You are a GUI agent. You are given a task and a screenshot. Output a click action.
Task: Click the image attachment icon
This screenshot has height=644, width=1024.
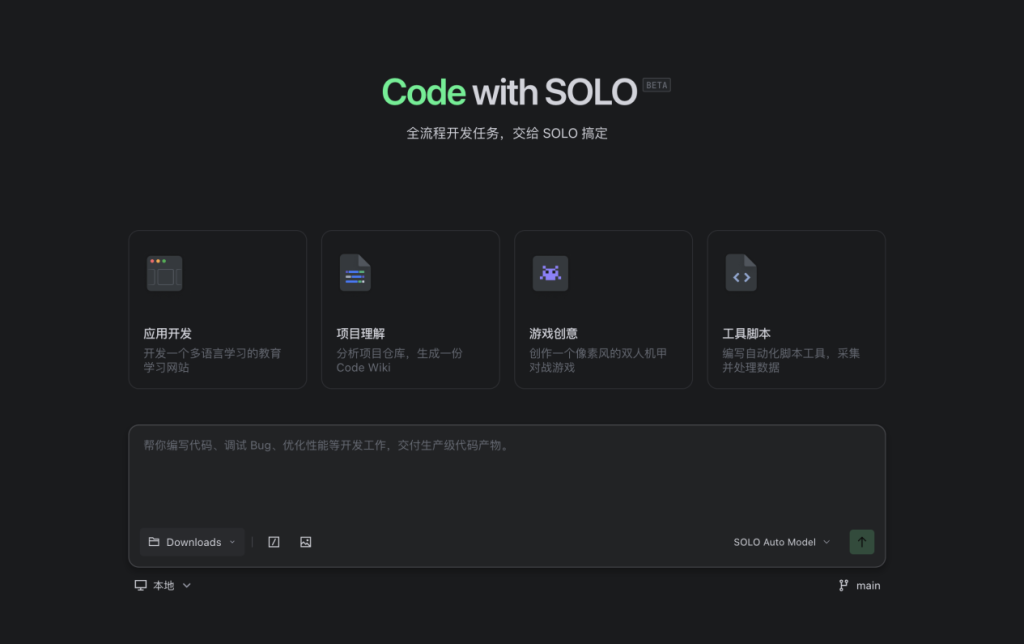point(305,541)
